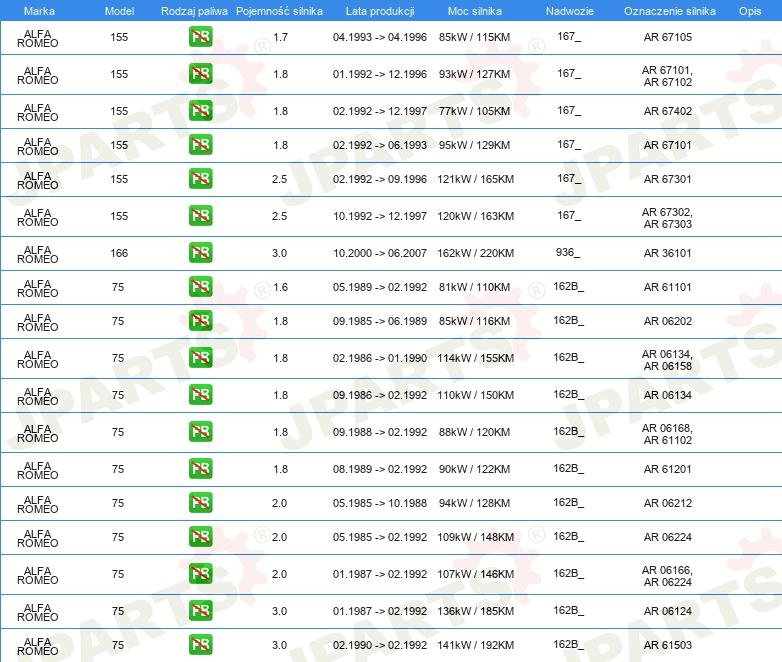782x662 pixels.
Task: Click fuel icon in AR 61101 row
Action: [x=200, y=287]
